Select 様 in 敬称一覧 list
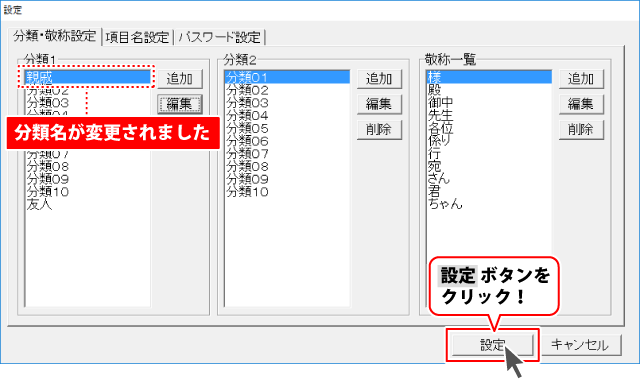 coord(489,77)
